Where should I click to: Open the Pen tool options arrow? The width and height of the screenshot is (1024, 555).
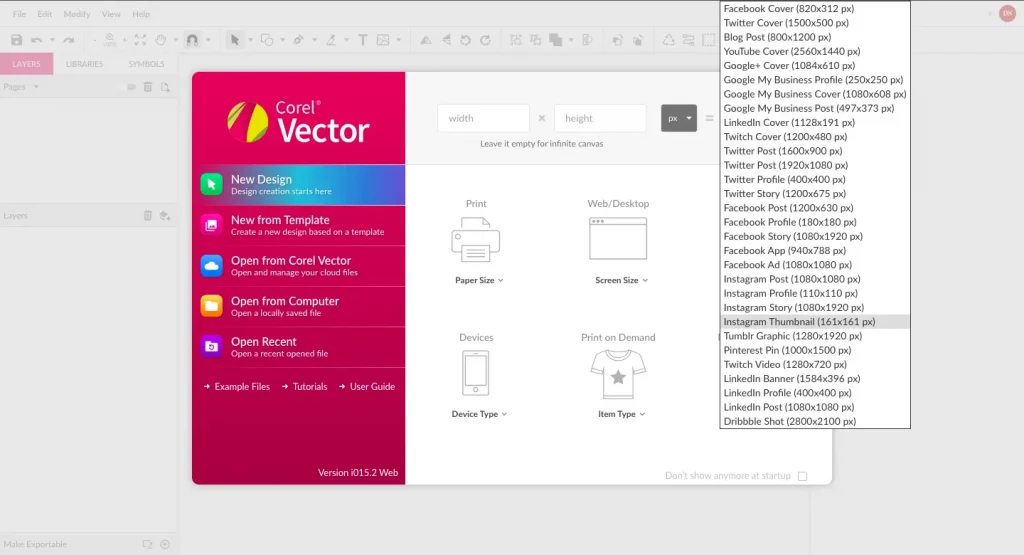pos(314,40)
